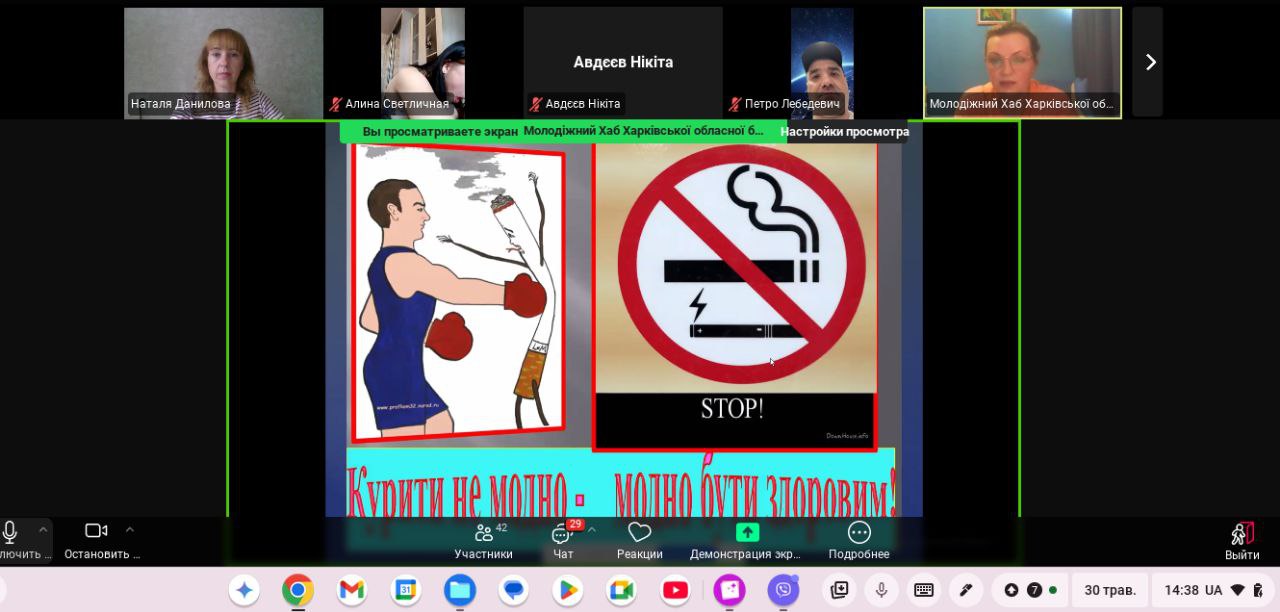Select Алина Светличная's video thumbnail
Viewport: 1280px width, 612px height.
(x=423, y=63)
